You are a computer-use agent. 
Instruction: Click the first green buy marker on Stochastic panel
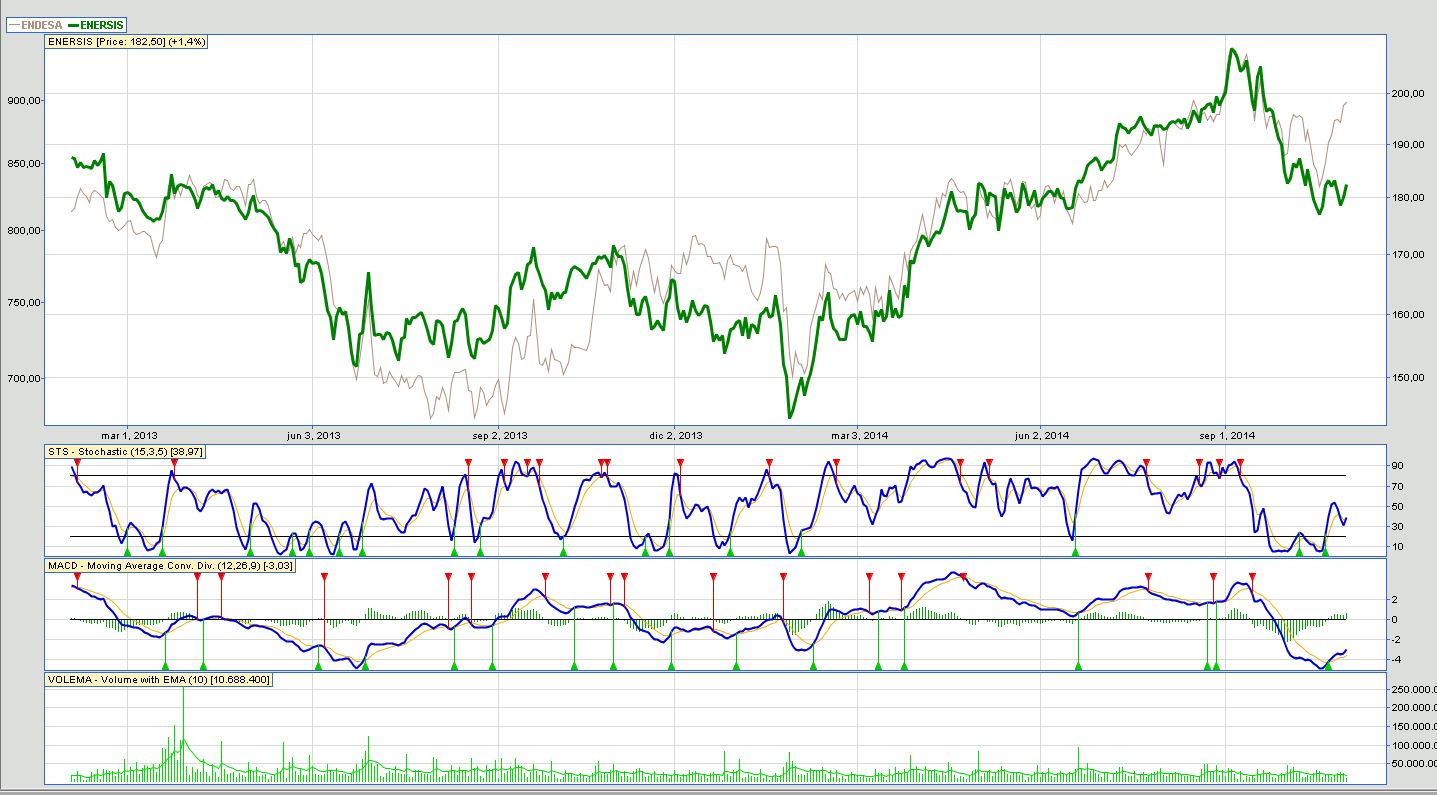coord(126,551)
